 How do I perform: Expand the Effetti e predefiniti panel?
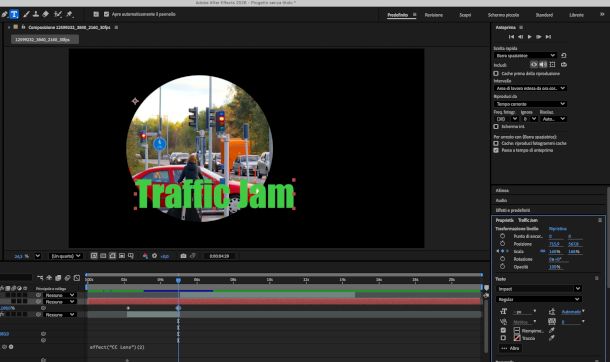pyautogui.click(x=513, y=210)
